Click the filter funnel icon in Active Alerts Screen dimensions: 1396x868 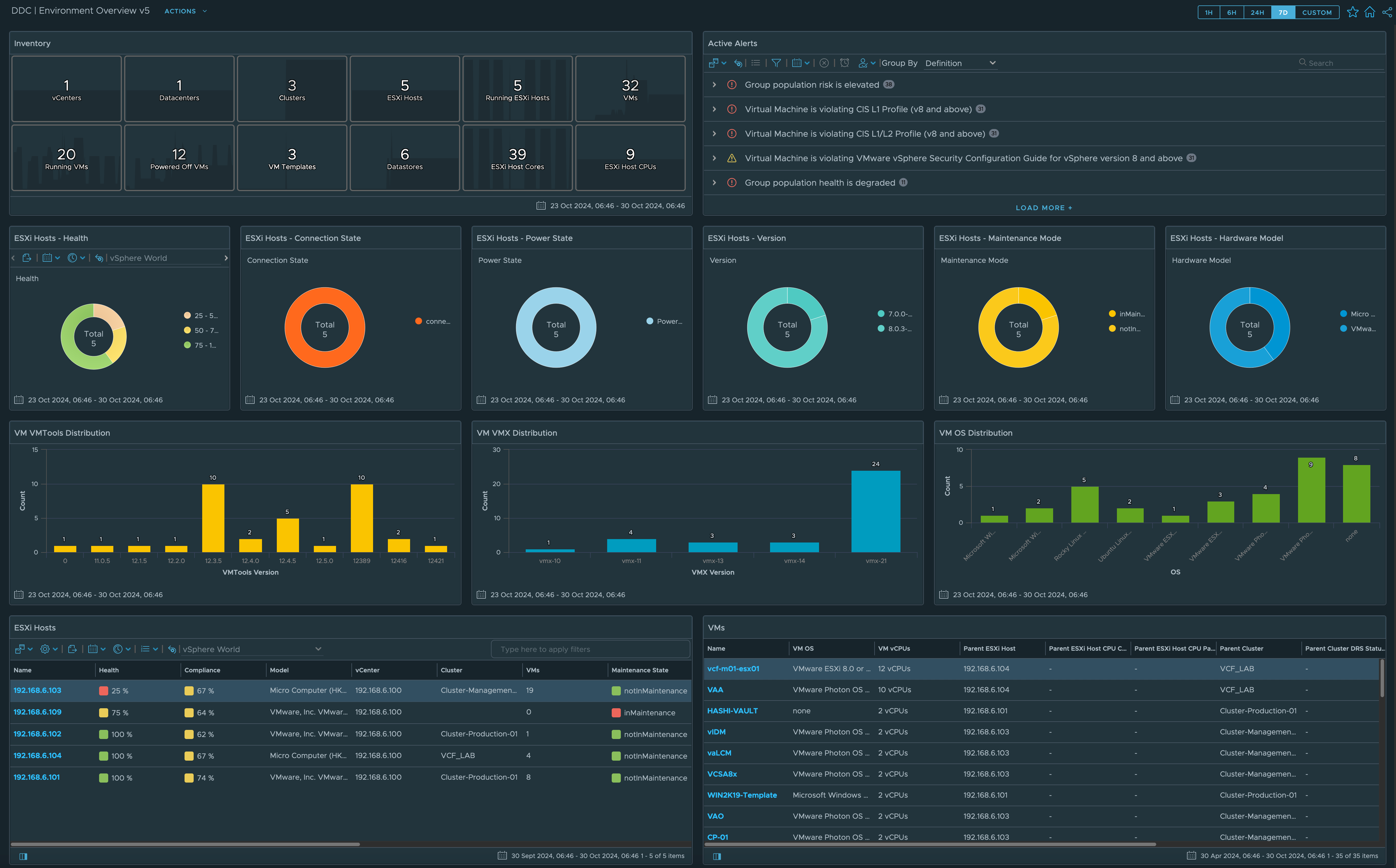776,63
